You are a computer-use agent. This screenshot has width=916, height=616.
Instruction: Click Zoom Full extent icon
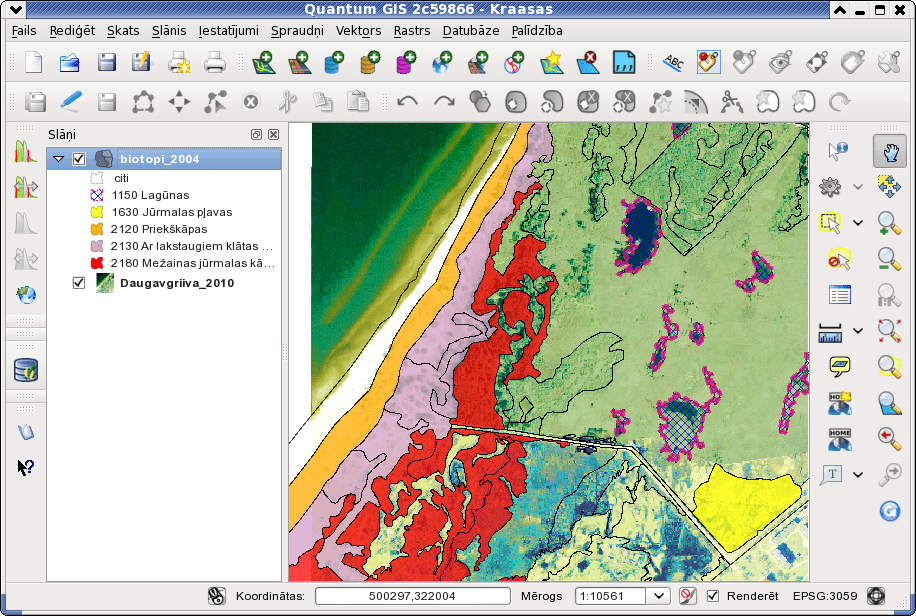(x=889, y=331)
